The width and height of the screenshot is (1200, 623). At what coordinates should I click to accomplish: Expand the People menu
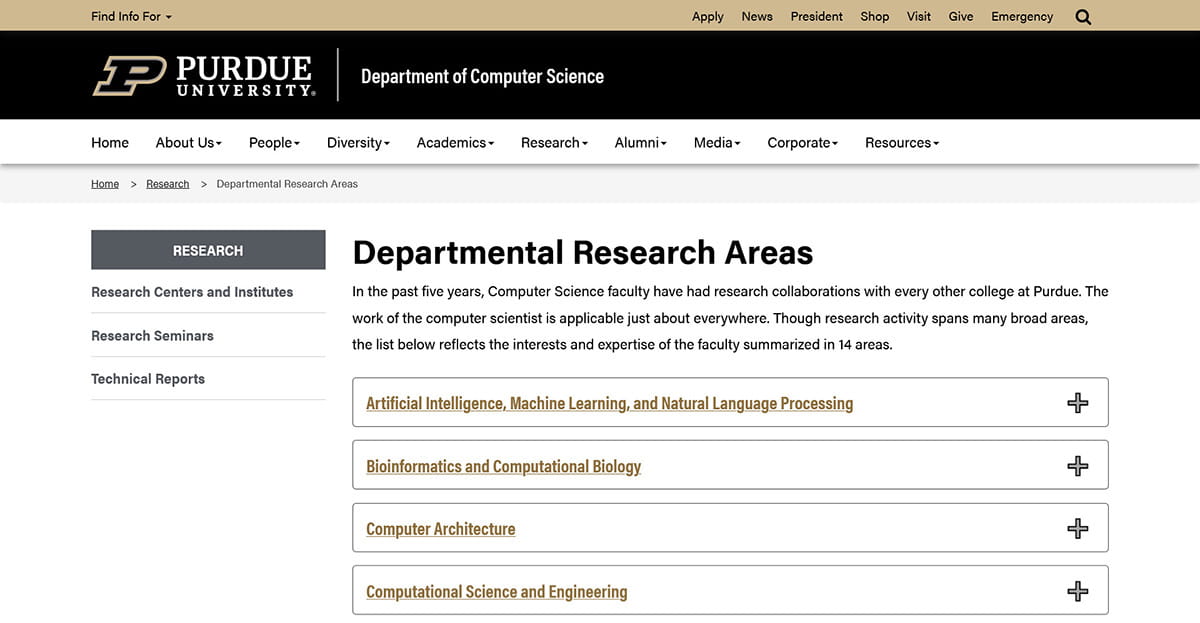click(273, 142)
